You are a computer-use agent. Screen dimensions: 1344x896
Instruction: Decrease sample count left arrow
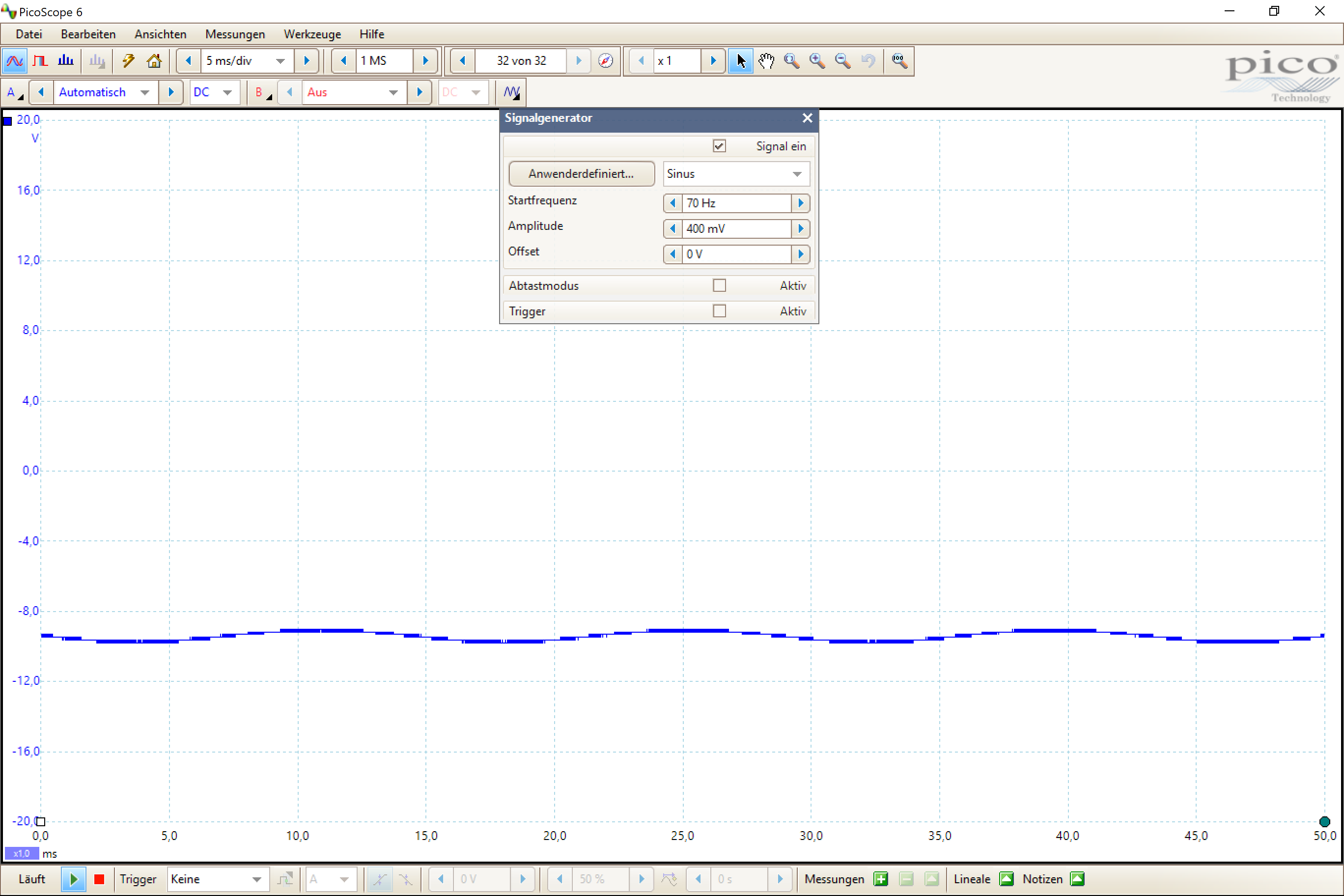coord(343,60)
